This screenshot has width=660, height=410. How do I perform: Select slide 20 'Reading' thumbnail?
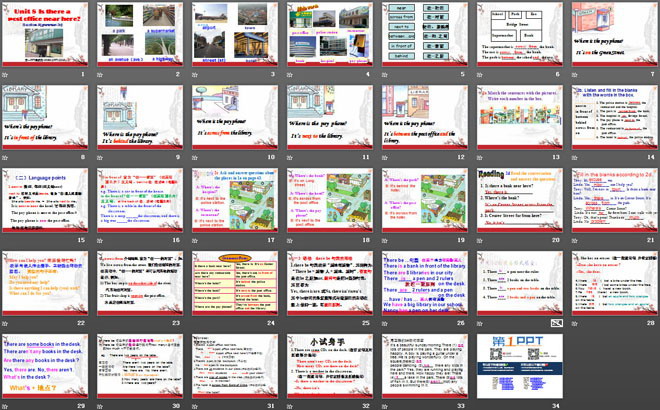point(520,200)
